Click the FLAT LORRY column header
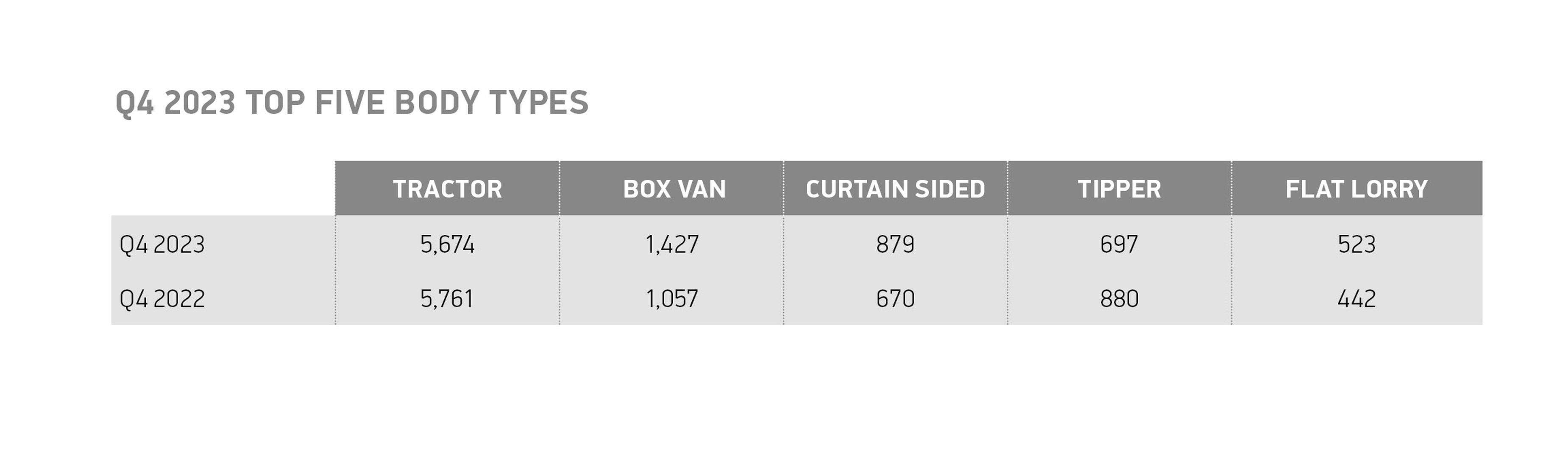 [x=1356, y=189]
